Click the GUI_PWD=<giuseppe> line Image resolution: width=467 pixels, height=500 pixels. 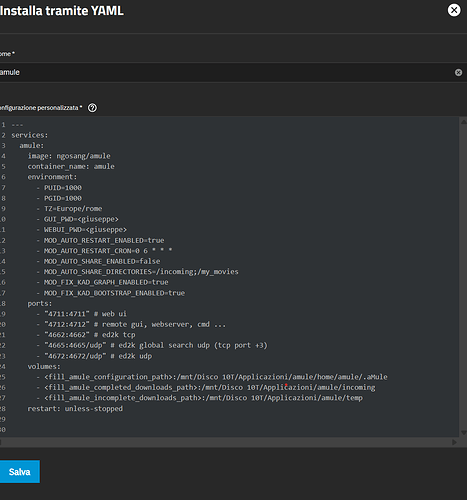click(x=78, y=219)
